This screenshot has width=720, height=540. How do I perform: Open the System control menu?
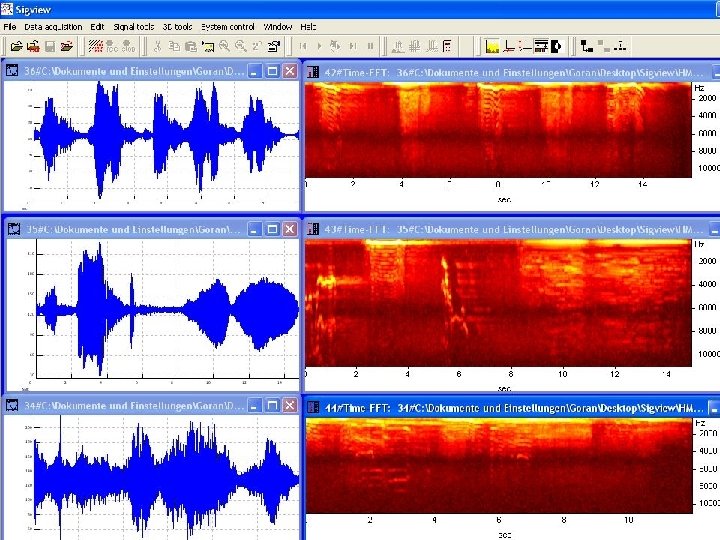(x=228, y=27)
